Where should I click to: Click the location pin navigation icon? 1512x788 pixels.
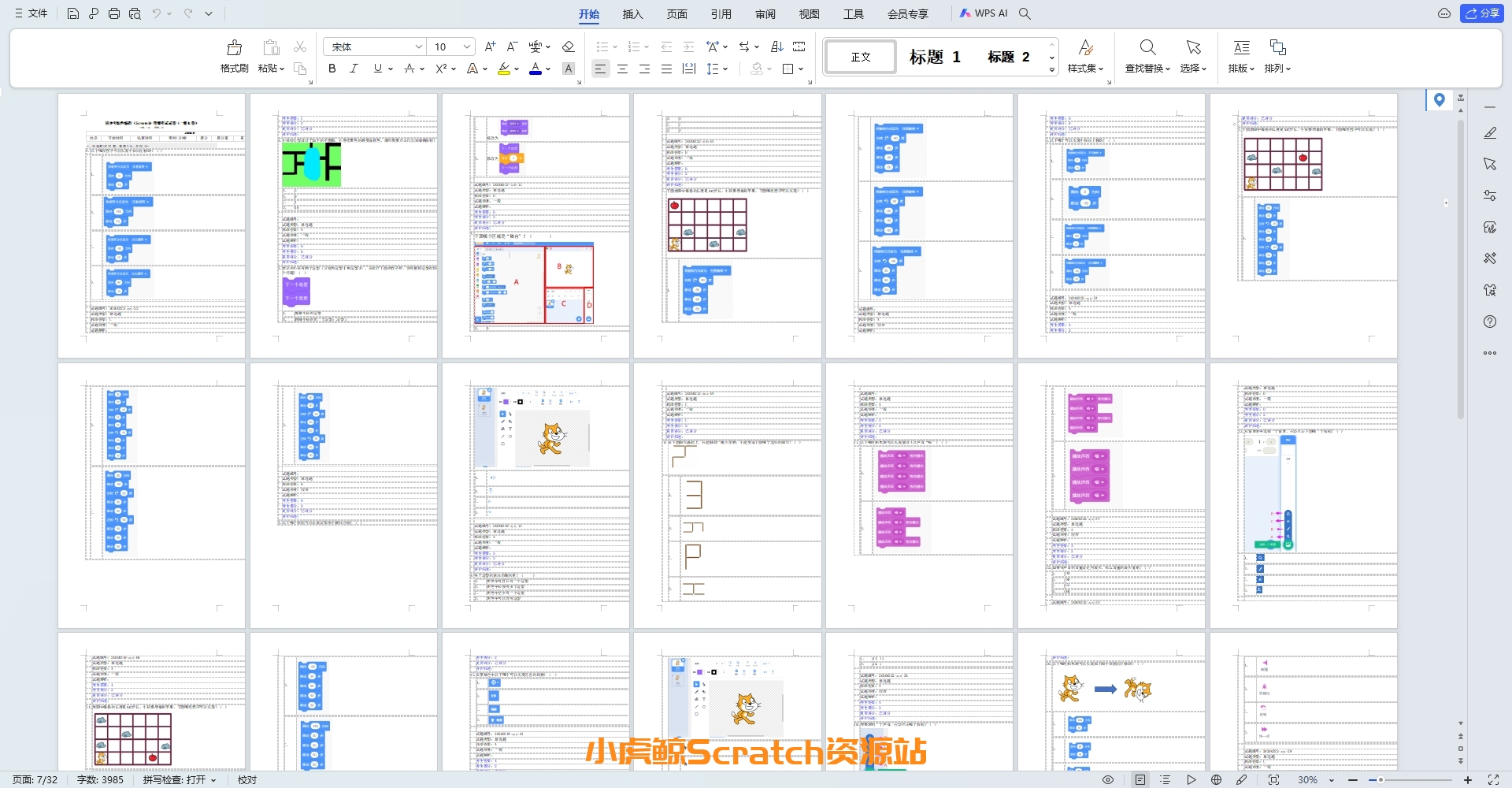tap(1440, 100)
